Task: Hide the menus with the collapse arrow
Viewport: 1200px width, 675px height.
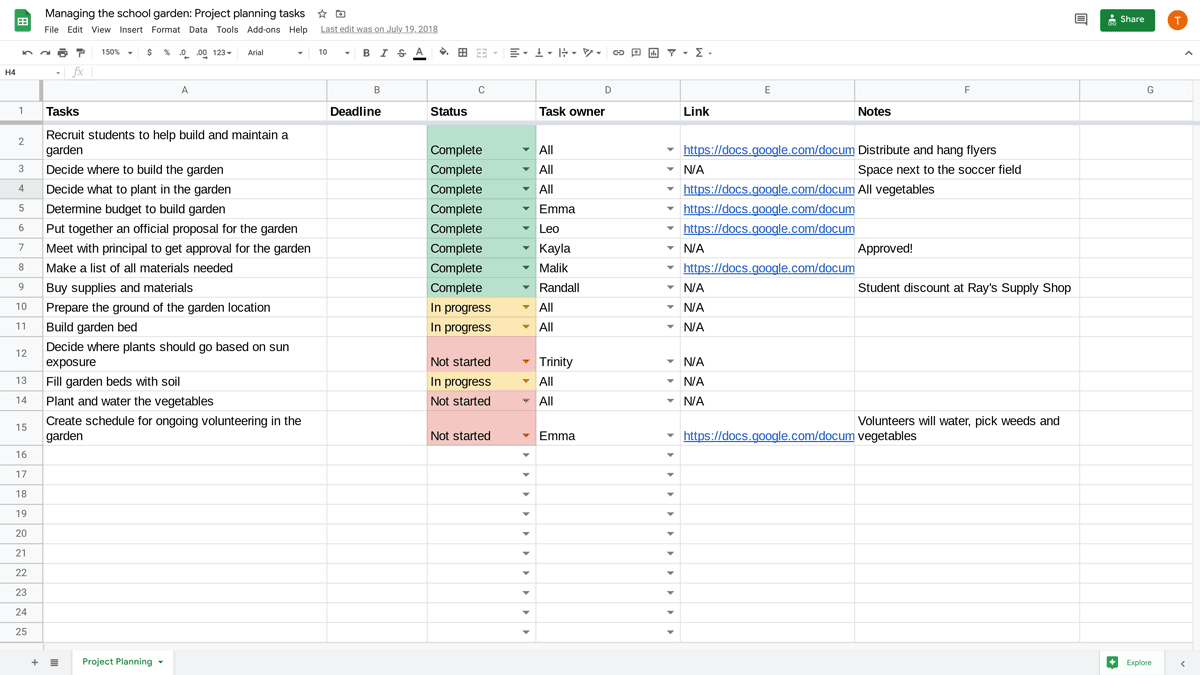Action: click(1188, 53)
